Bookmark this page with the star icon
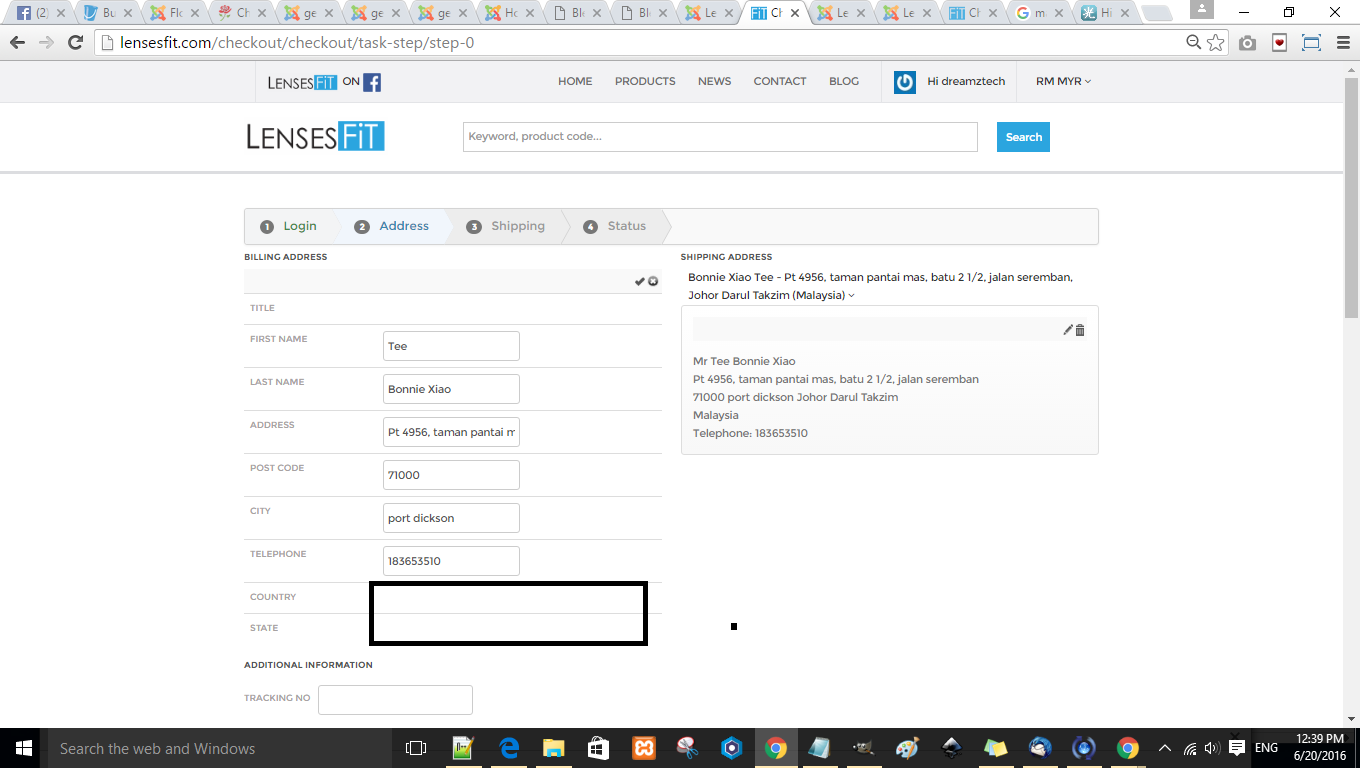 coord(1216,42)
